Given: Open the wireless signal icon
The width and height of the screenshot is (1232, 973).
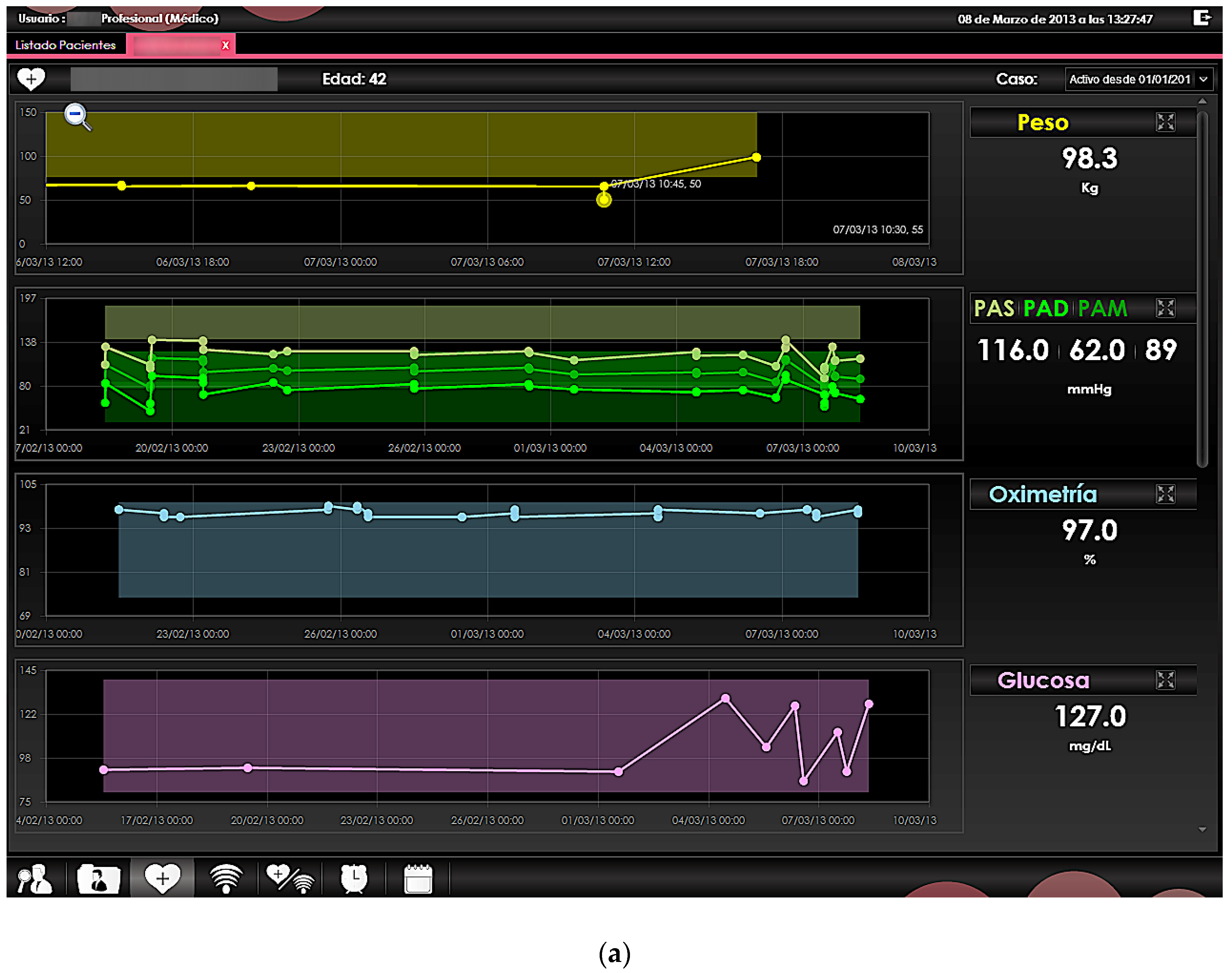Looking at the screenshot, I should [226, 879].
